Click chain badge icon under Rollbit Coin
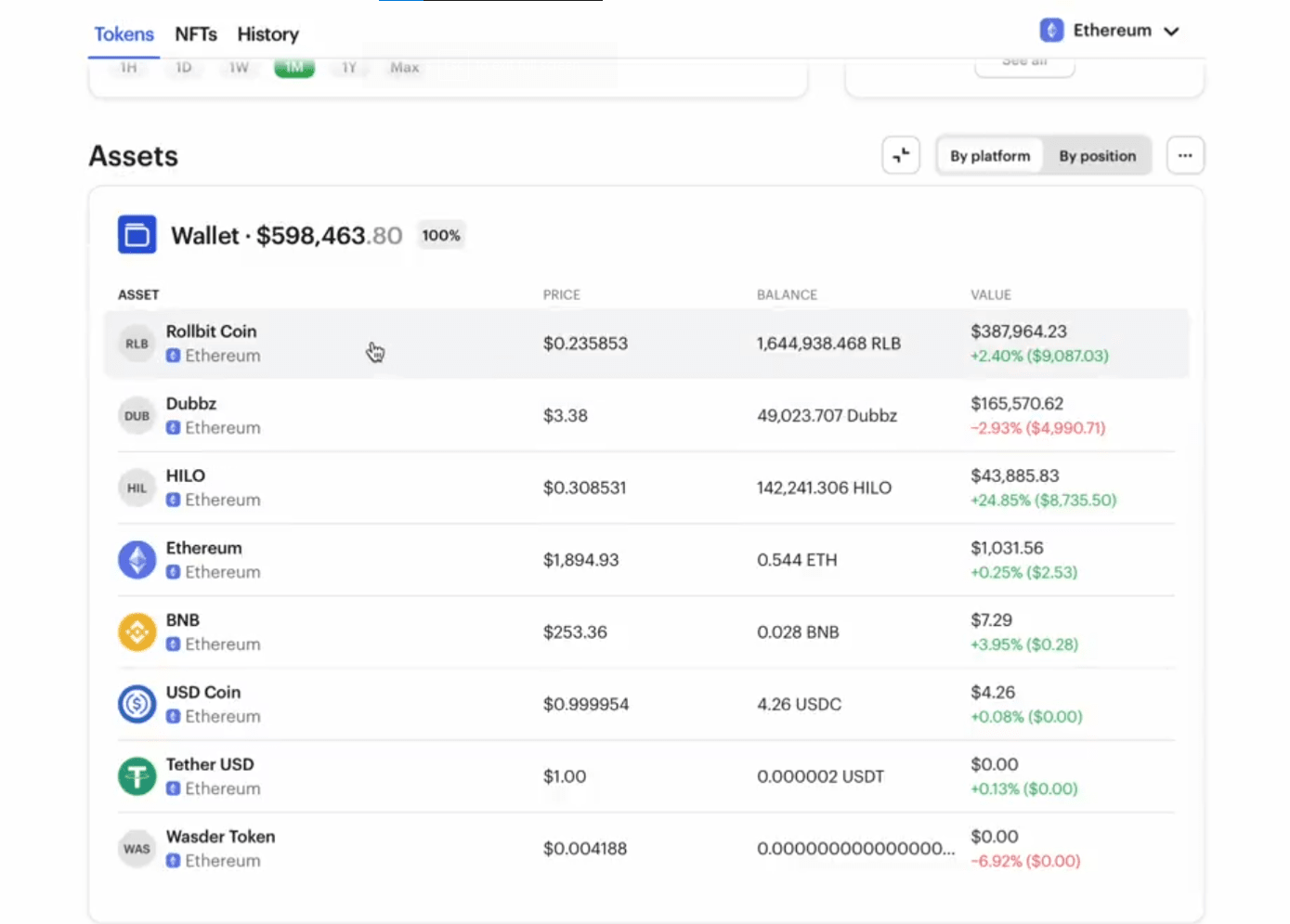Screen dimensions: 1290x924 [173, 356]
